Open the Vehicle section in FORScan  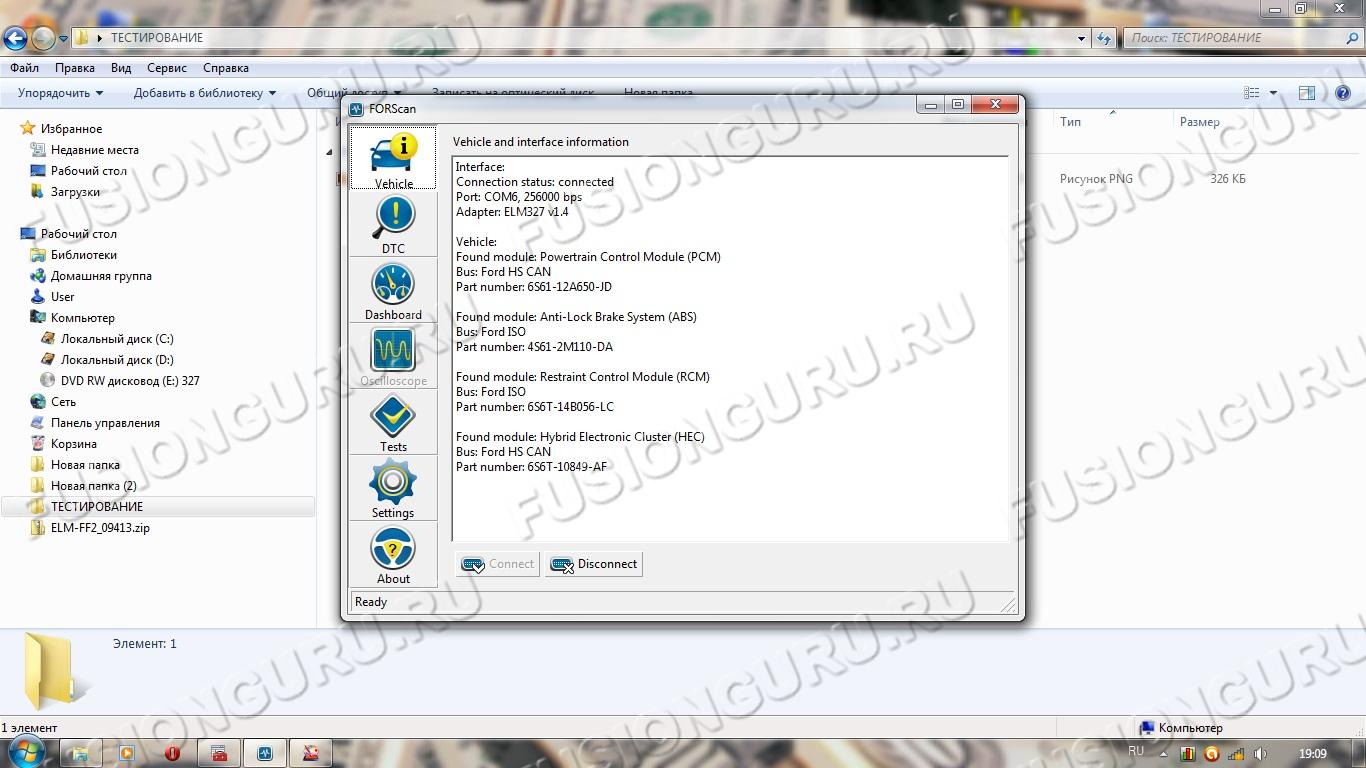pos(393,158)
